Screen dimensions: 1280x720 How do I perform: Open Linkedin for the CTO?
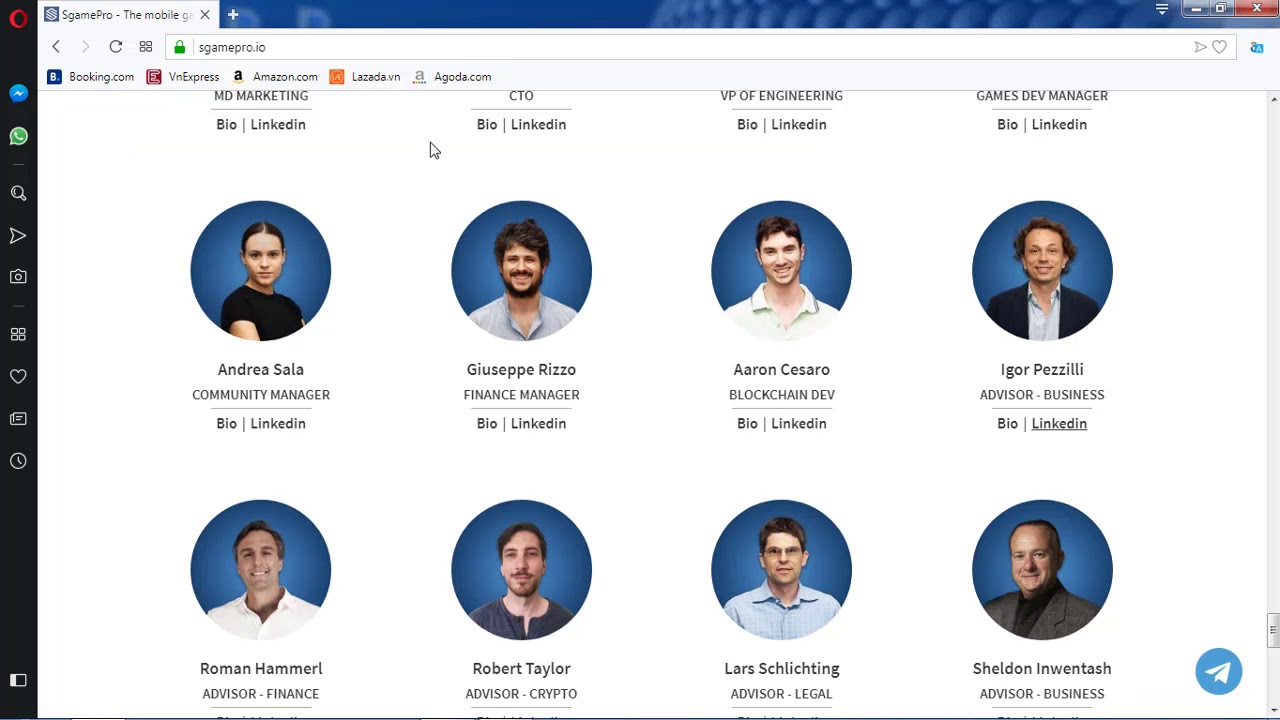click(538, 125)
